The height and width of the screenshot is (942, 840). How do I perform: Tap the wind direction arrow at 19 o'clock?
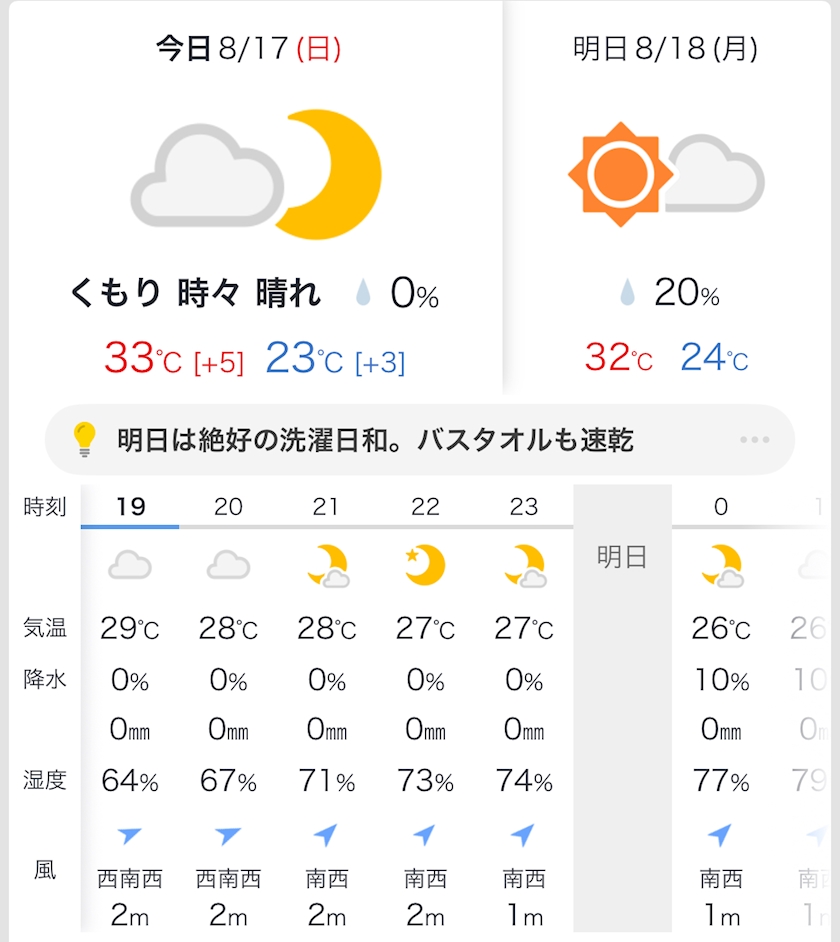(x=130, y=834)
